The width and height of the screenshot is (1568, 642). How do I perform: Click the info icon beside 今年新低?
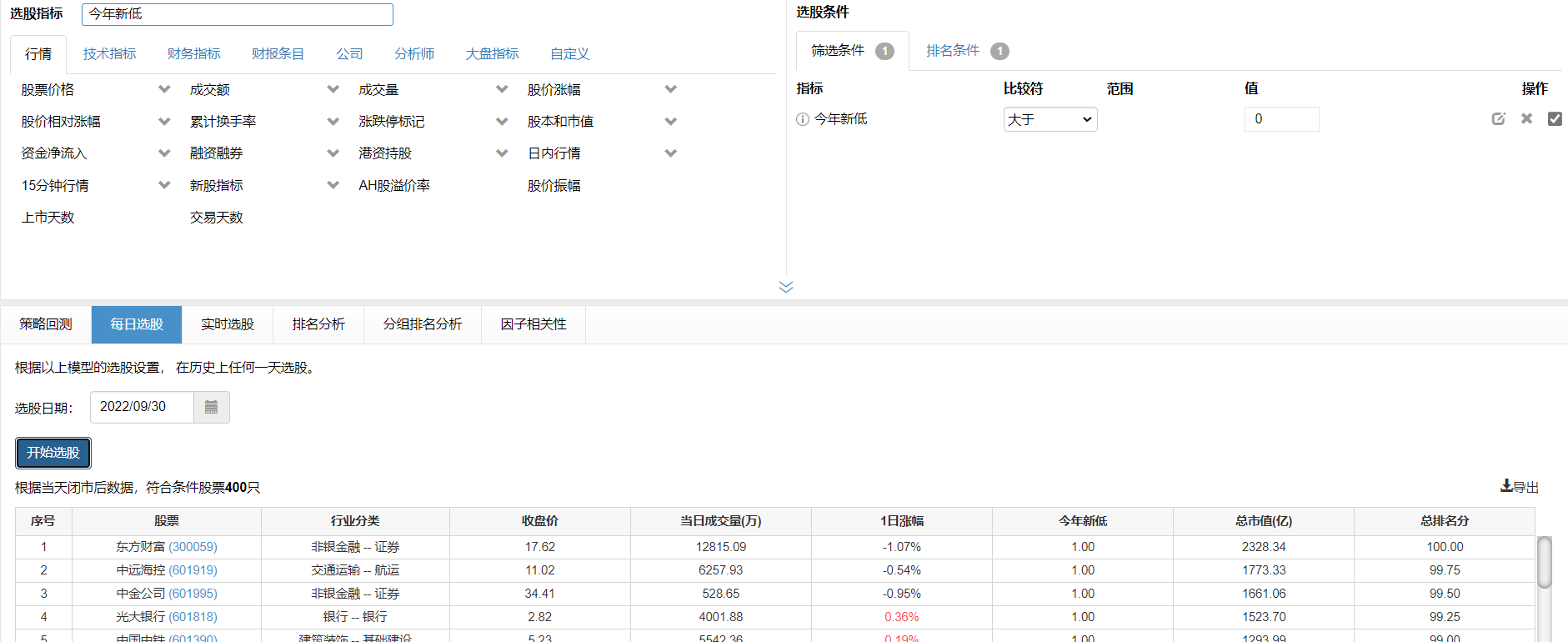tap(803, 119)
